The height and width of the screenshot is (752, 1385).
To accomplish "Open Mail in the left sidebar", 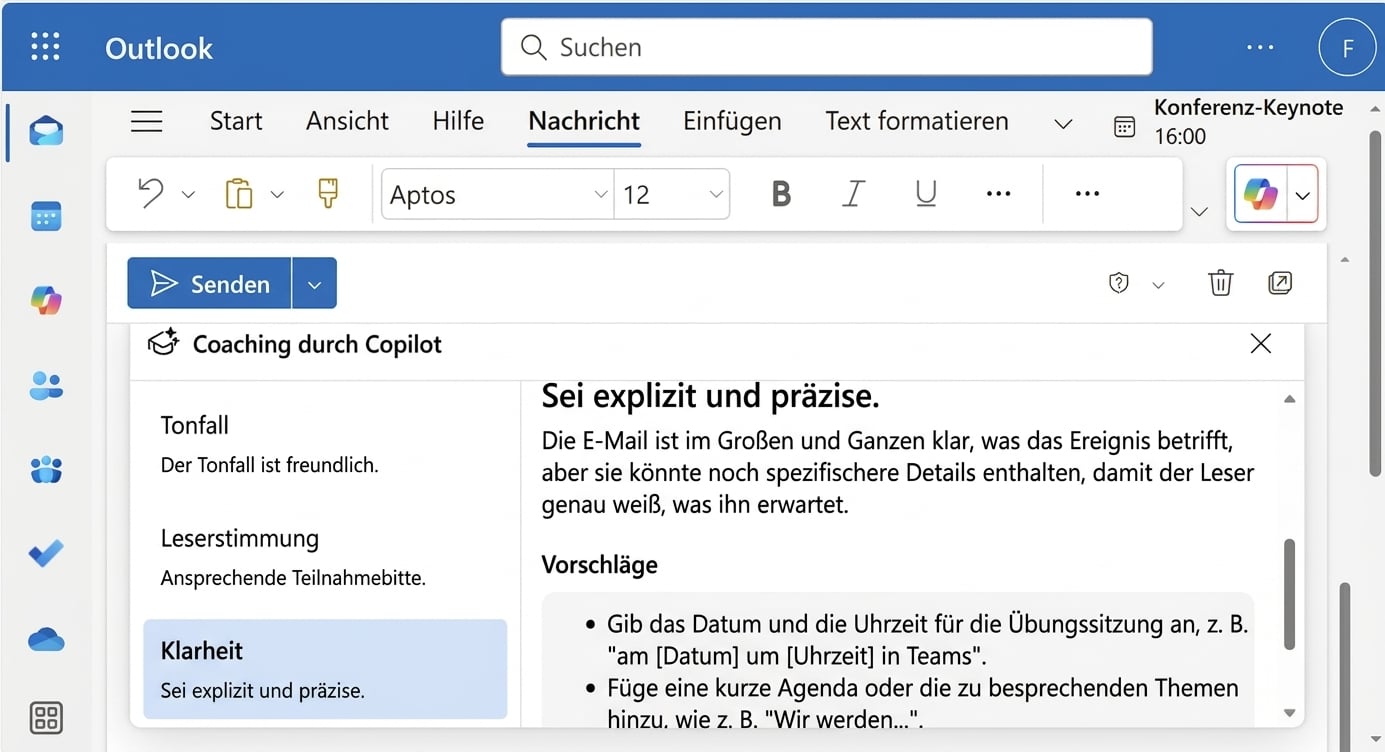I will [x=46, y=131].
